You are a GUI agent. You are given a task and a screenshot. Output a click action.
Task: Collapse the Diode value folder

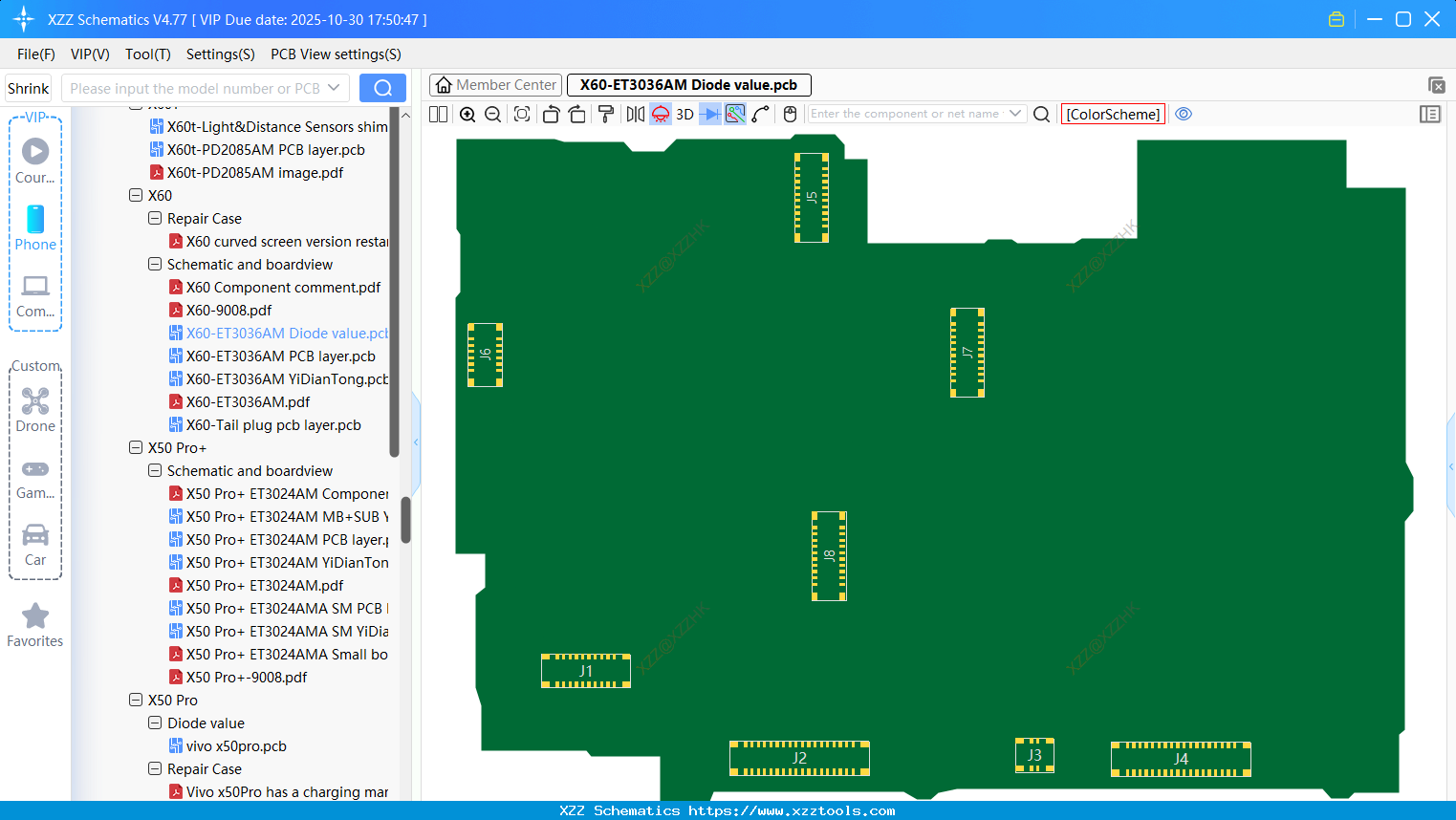[x=155, y=723]
